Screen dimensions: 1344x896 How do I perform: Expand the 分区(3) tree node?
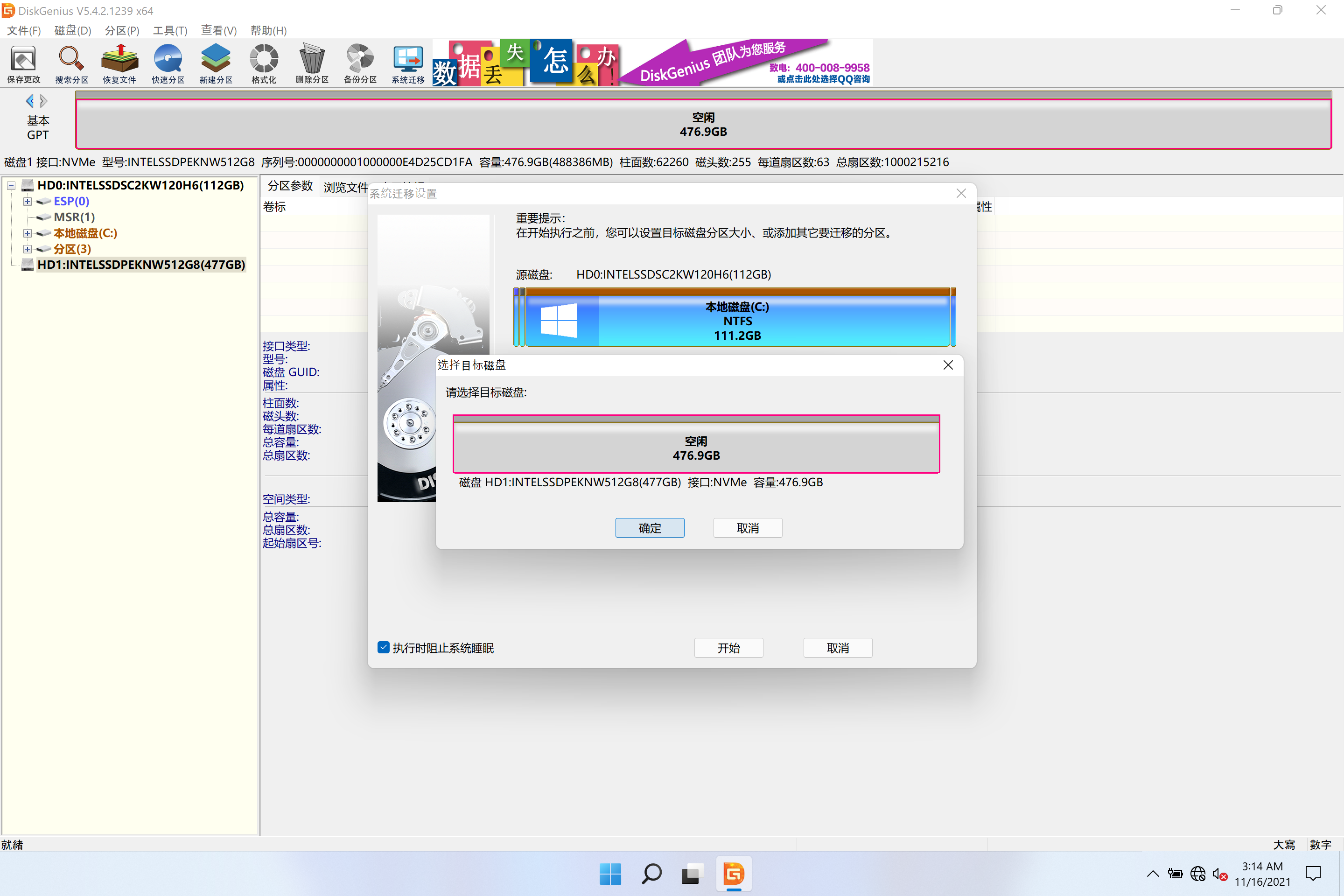tap(28, 249)
